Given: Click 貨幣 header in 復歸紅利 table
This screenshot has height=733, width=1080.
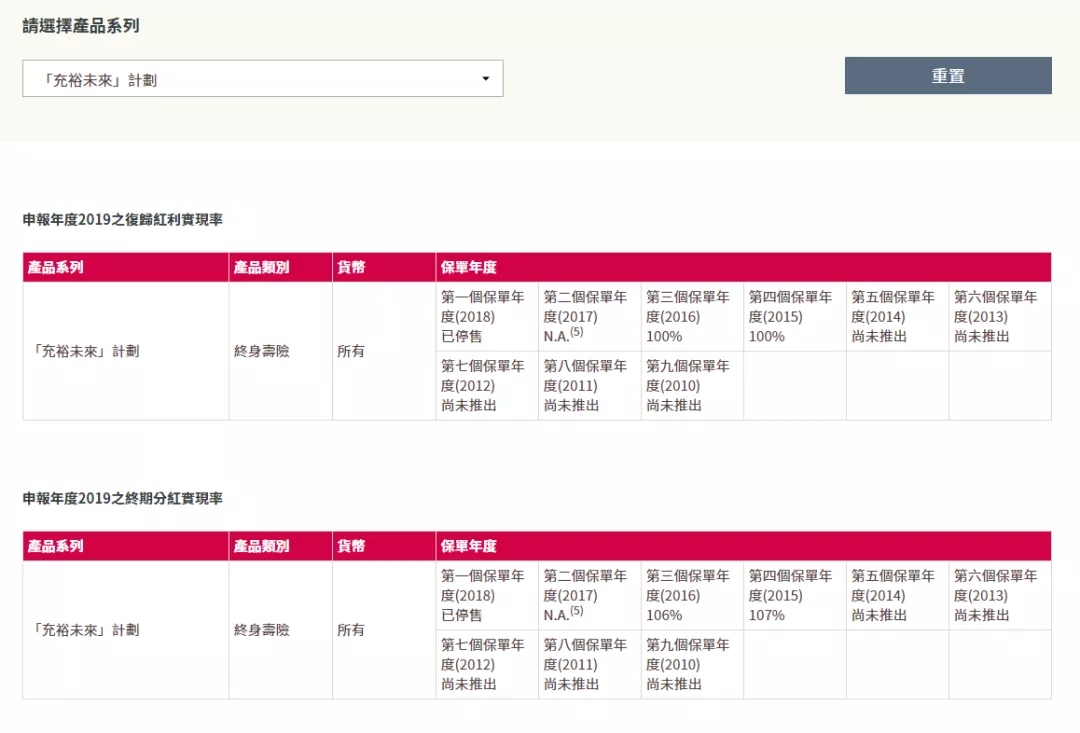Looking at the screenshot, I should [x=384, y=267].
